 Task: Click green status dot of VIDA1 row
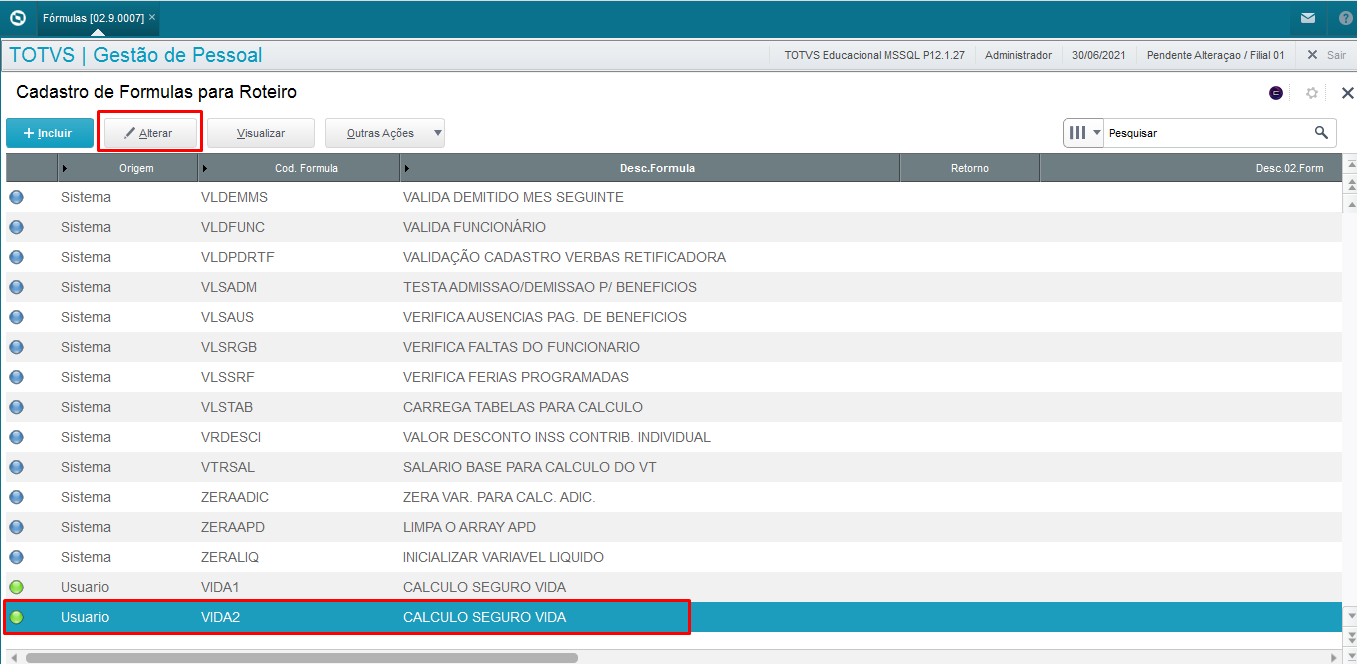(16, 587)
